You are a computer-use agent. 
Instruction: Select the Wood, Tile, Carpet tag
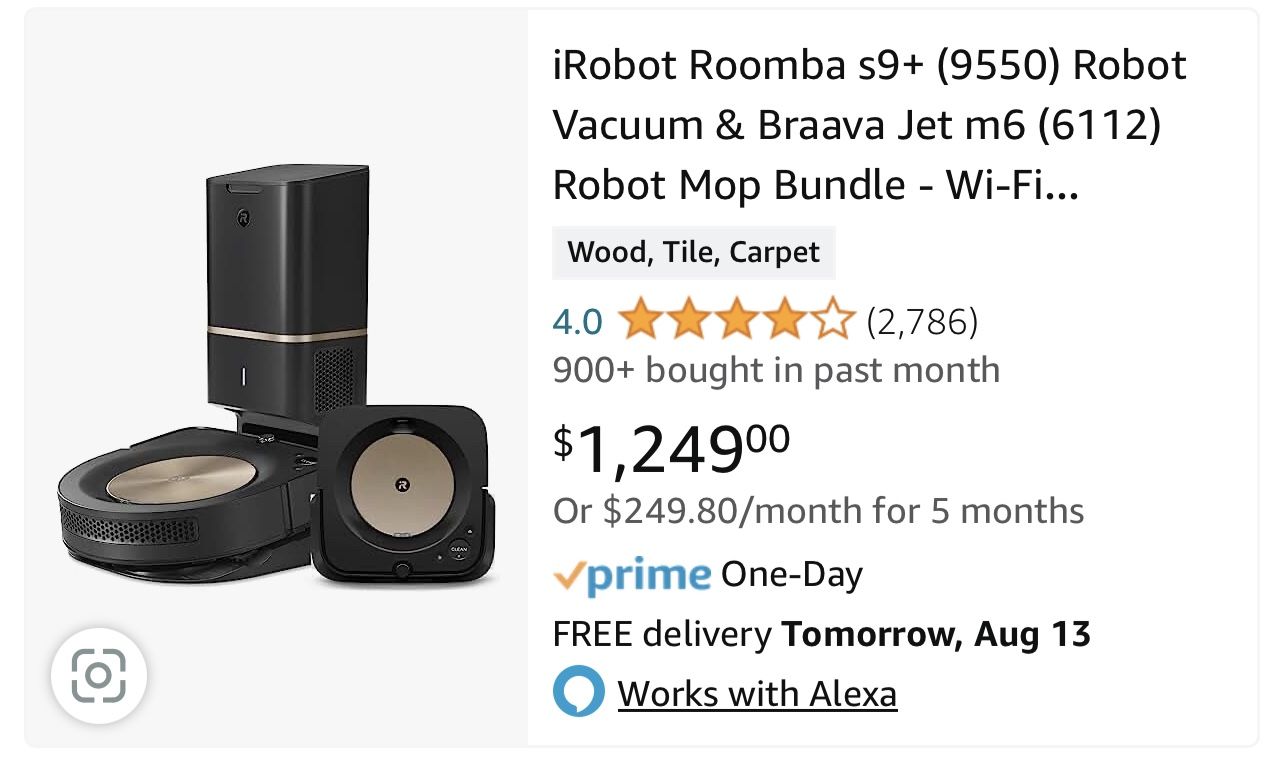coord(693,252)
